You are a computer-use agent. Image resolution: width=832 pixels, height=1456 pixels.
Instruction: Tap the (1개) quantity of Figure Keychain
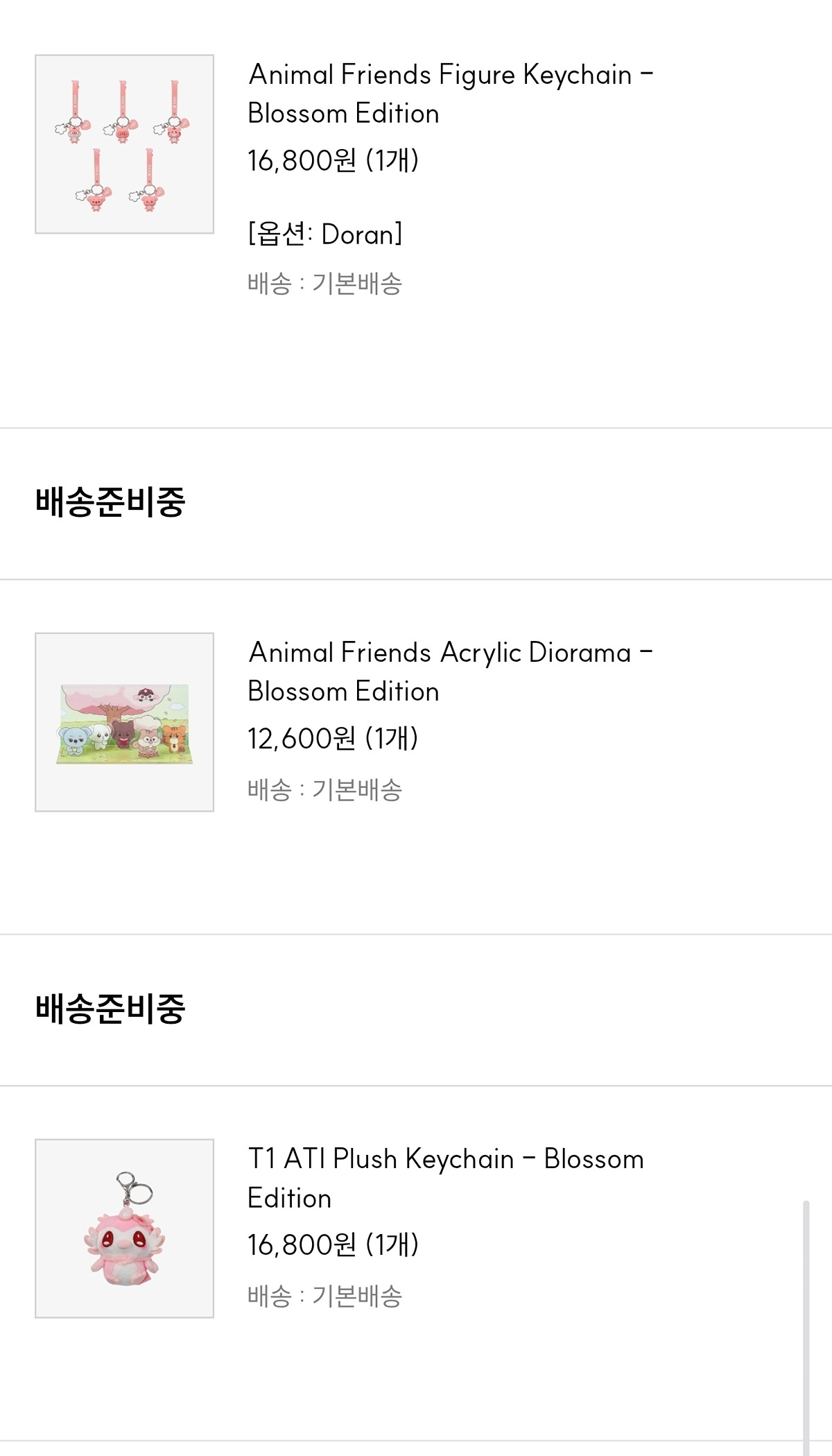392,161
